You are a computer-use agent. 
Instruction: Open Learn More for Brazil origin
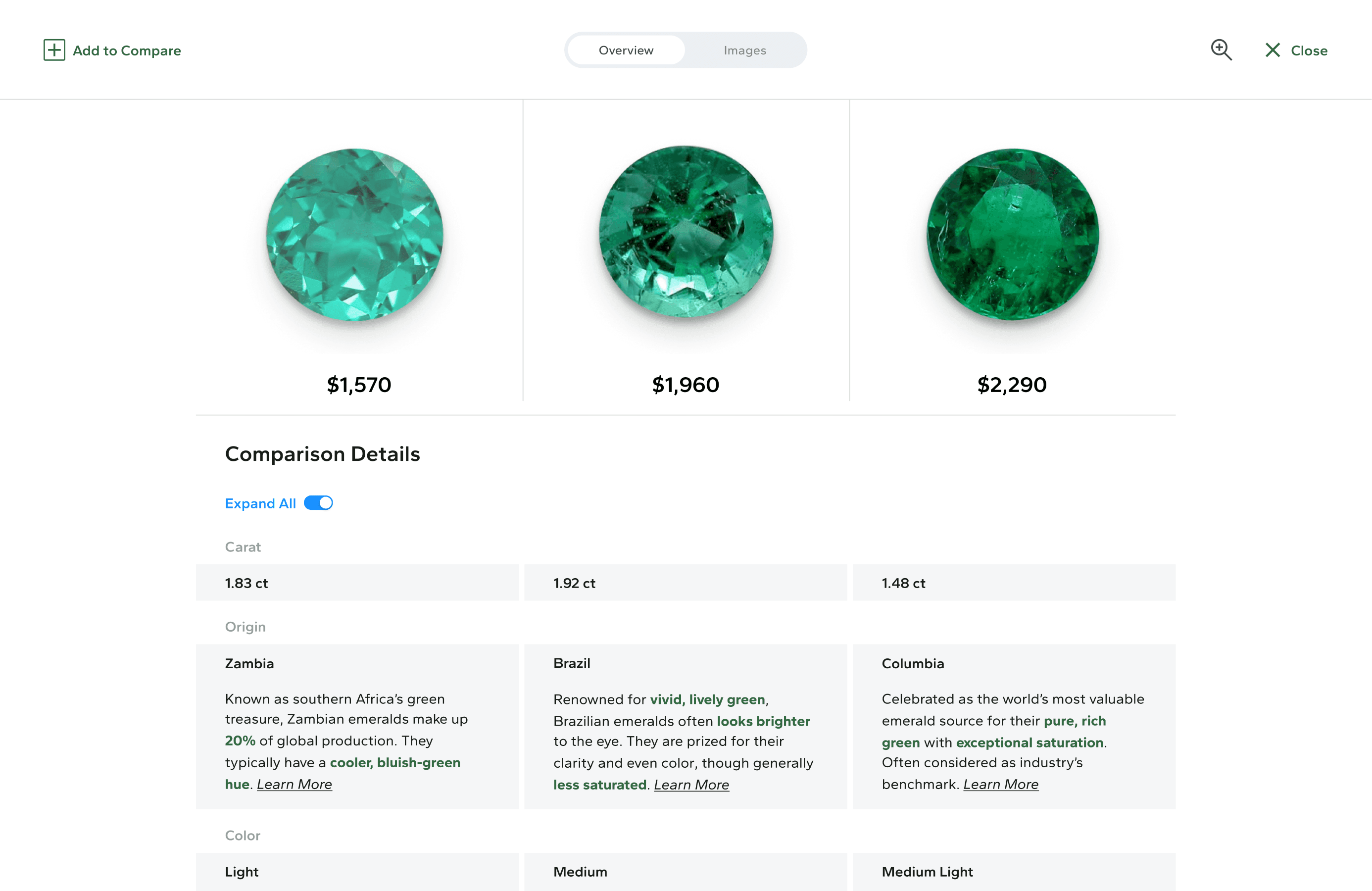pyautogui.click(x=691, y=785)
